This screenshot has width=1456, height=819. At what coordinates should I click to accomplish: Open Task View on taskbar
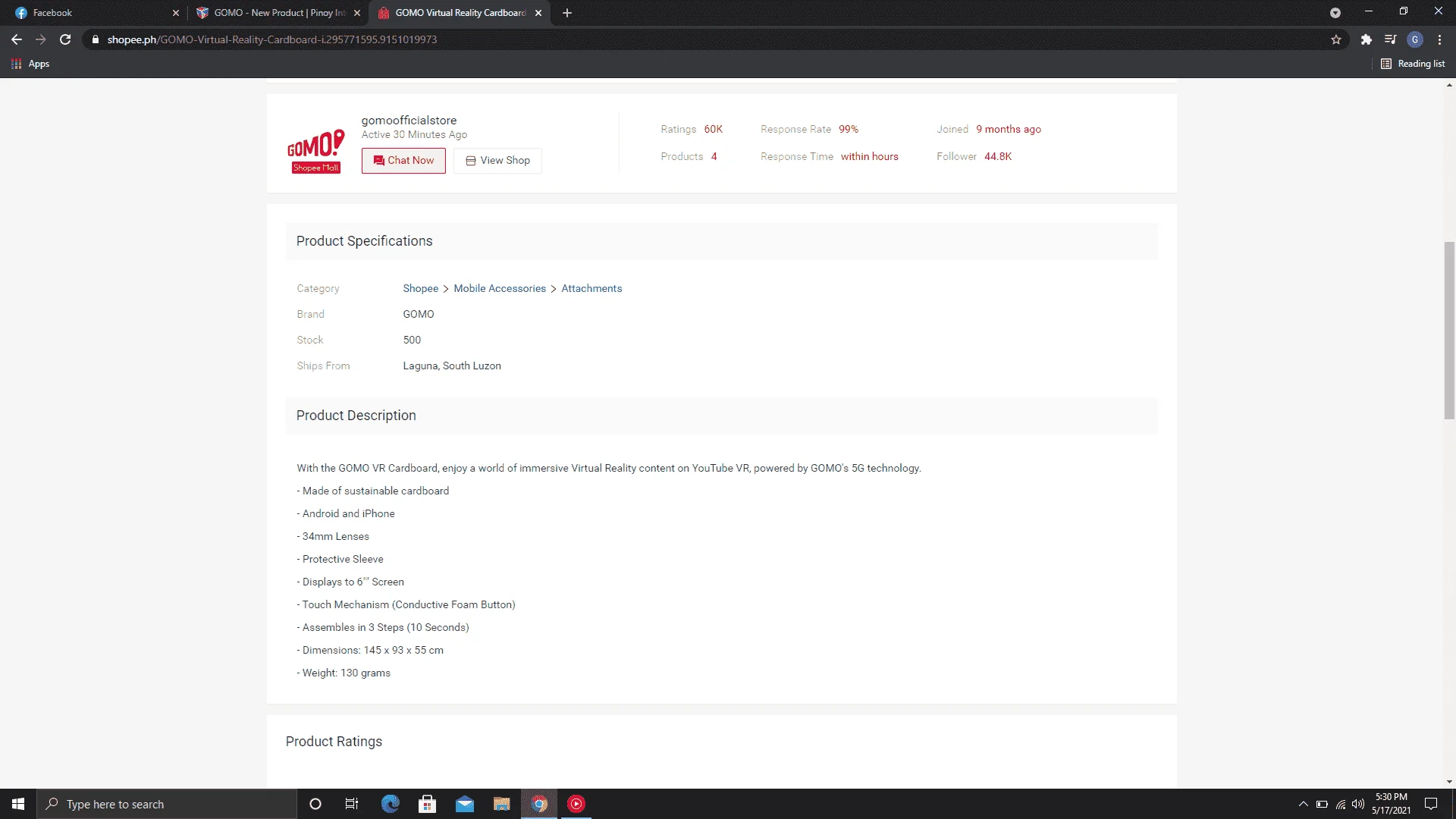[x=352, y=804]
